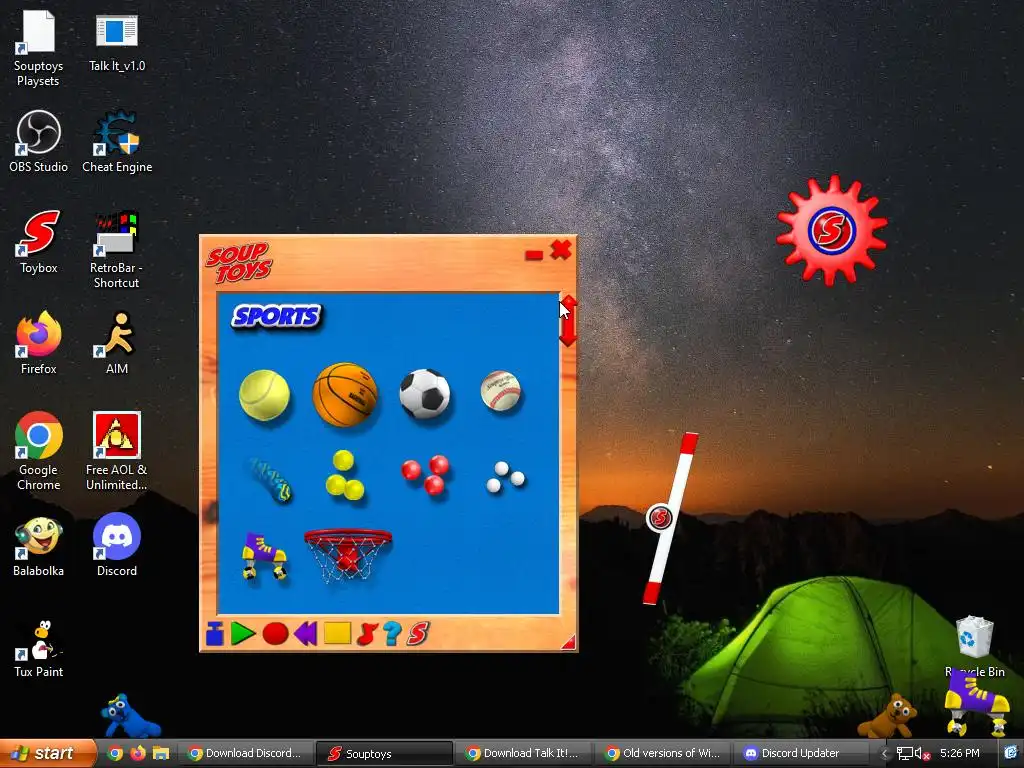Image resolution: width=1024 pixels, height=768 pixels.
Task: Click the red S icon in Soup Toys toolbar
Action: tap(418, 633)
